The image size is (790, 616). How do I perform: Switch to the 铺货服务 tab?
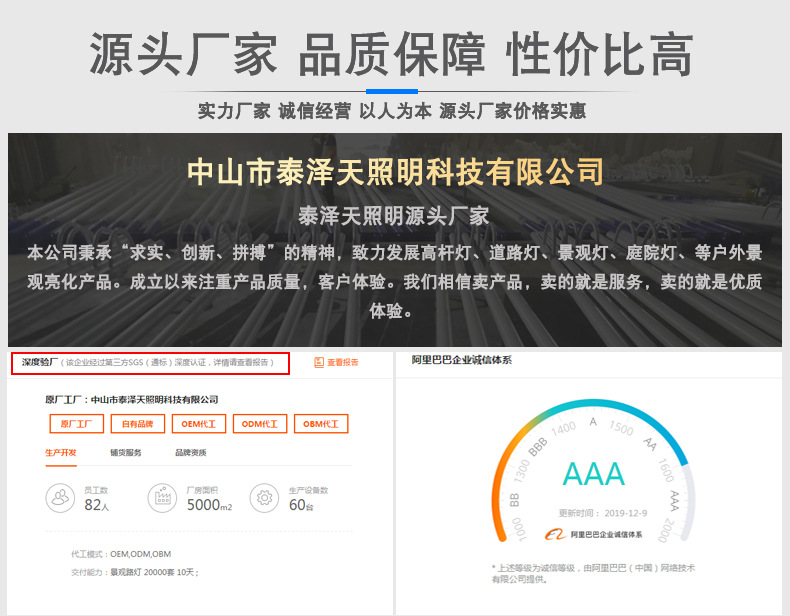126,452
